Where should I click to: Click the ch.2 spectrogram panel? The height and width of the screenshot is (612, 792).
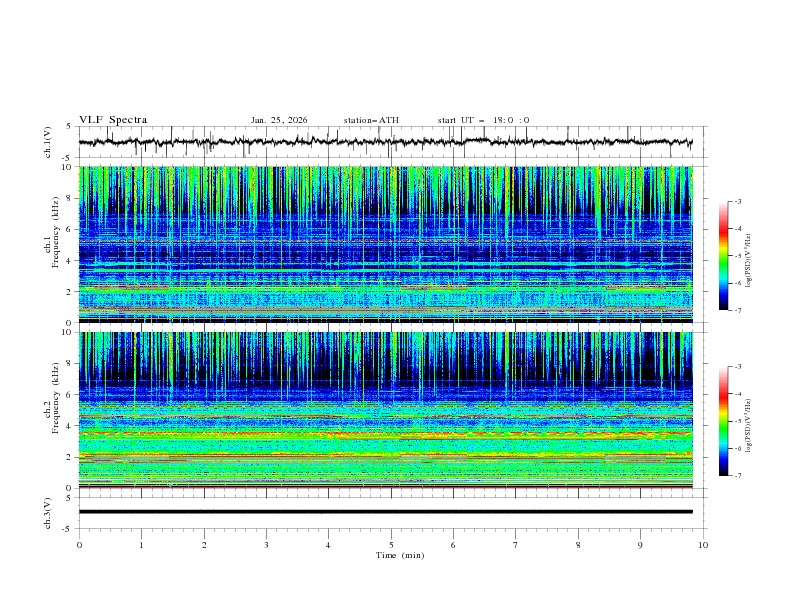tap(385, 410)
